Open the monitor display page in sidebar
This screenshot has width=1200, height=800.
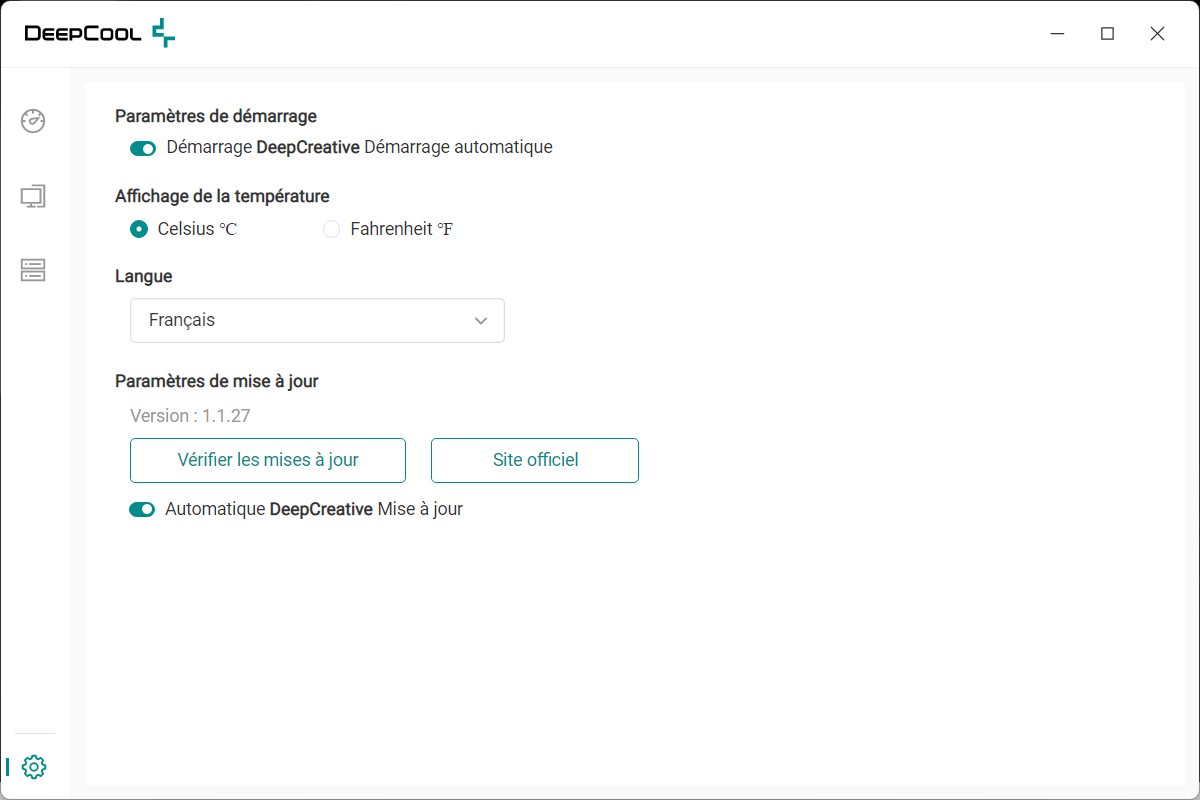[33, 196]
